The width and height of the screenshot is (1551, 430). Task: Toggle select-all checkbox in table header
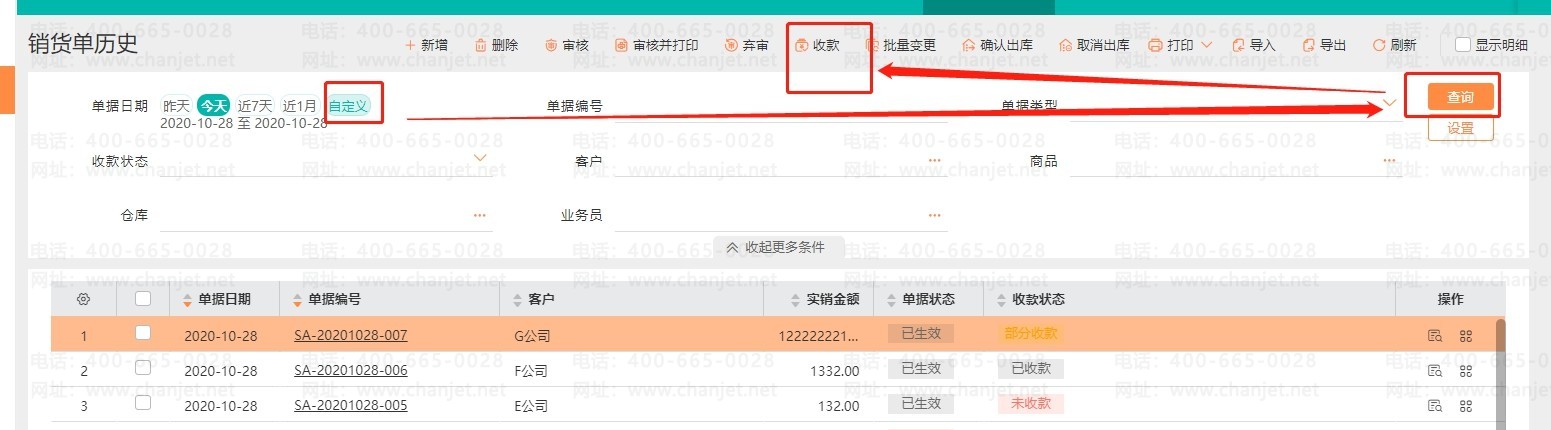click(143, 298)
